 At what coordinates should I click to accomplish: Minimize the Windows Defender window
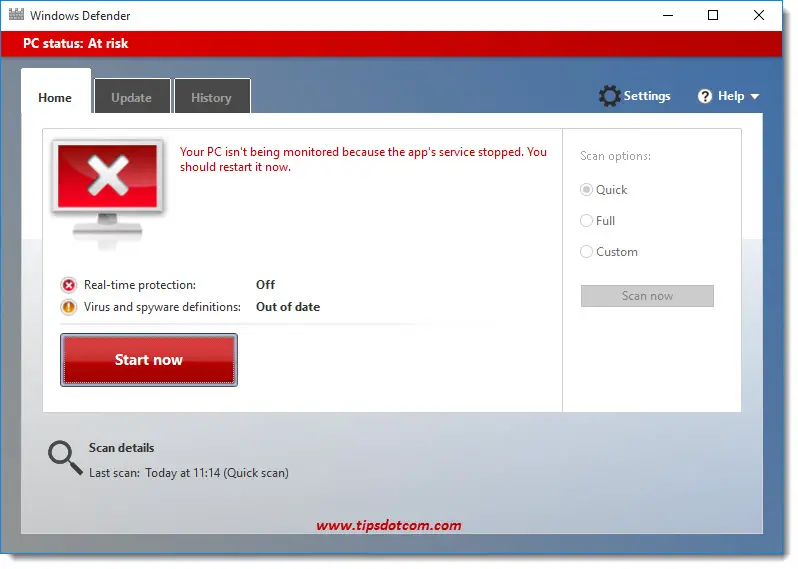[668, 15]
